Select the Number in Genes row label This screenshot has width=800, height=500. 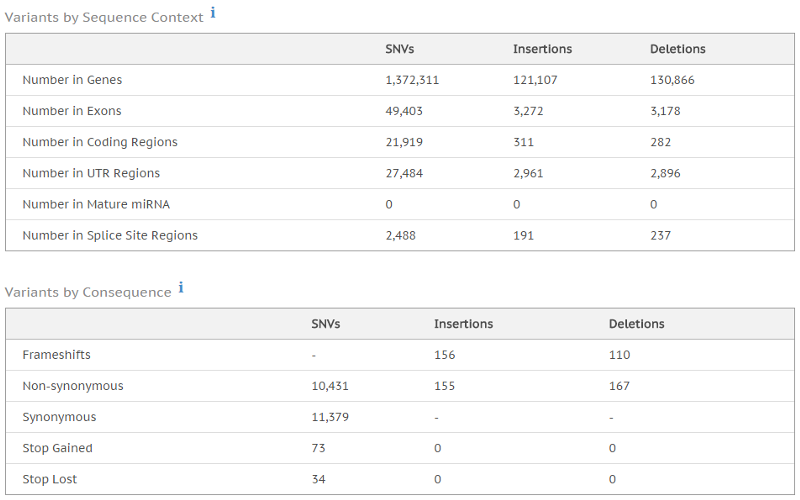tap(72, 80)
